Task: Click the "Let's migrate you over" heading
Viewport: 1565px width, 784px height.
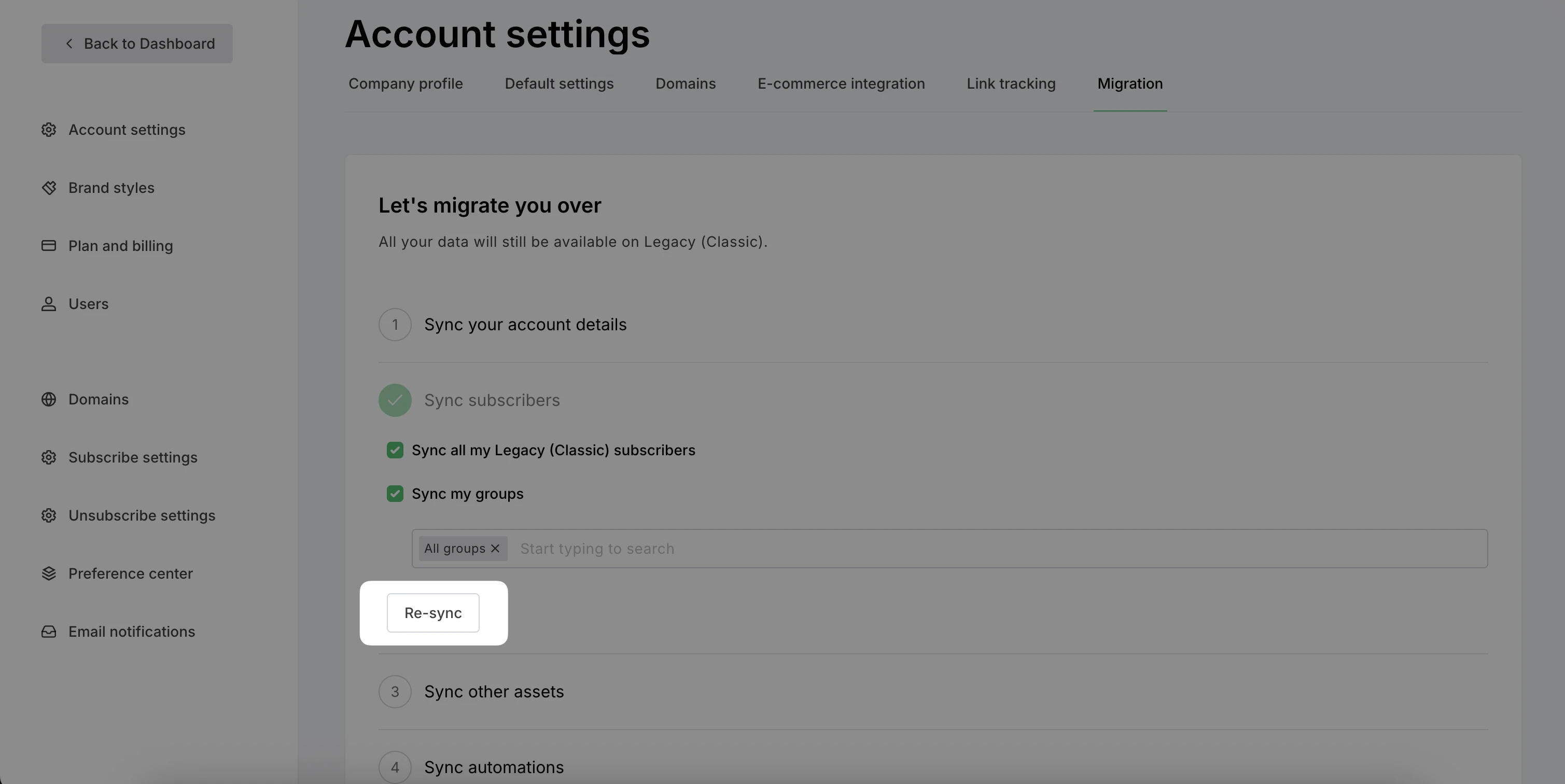Action: coord(490,205)
